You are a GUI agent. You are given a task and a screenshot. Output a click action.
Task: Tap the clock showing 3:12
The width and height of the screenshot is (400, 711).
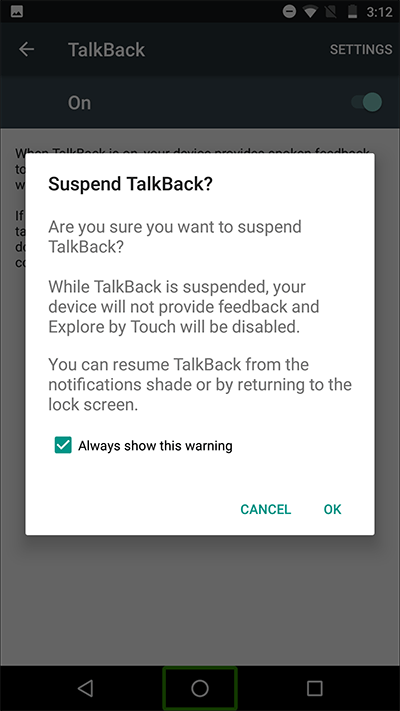pos(379,12)
